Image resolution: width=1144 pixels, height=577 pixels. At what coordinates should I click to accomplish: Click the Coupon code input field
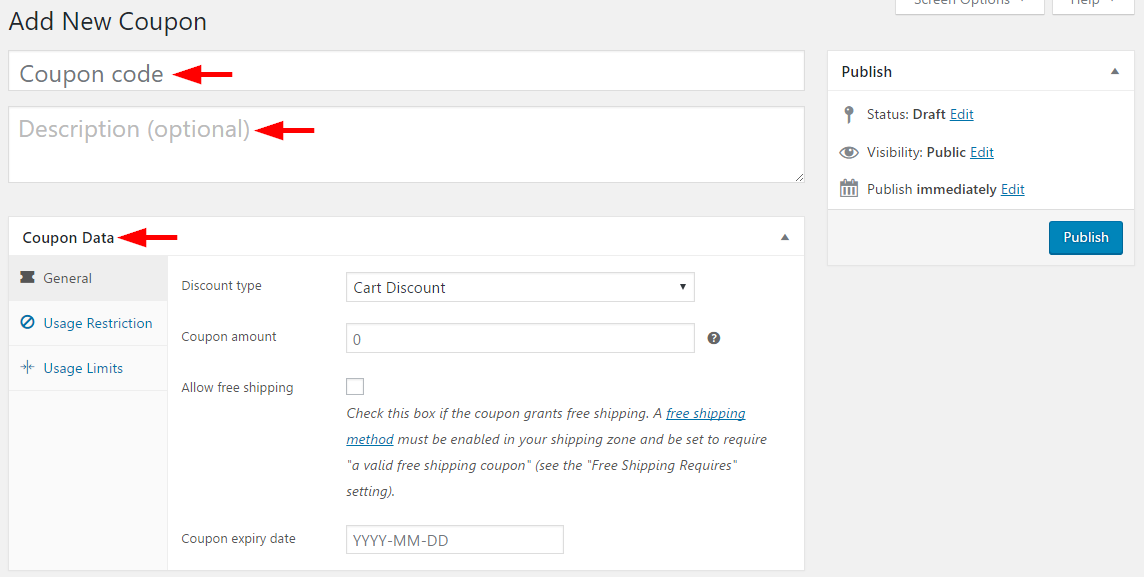406,71
